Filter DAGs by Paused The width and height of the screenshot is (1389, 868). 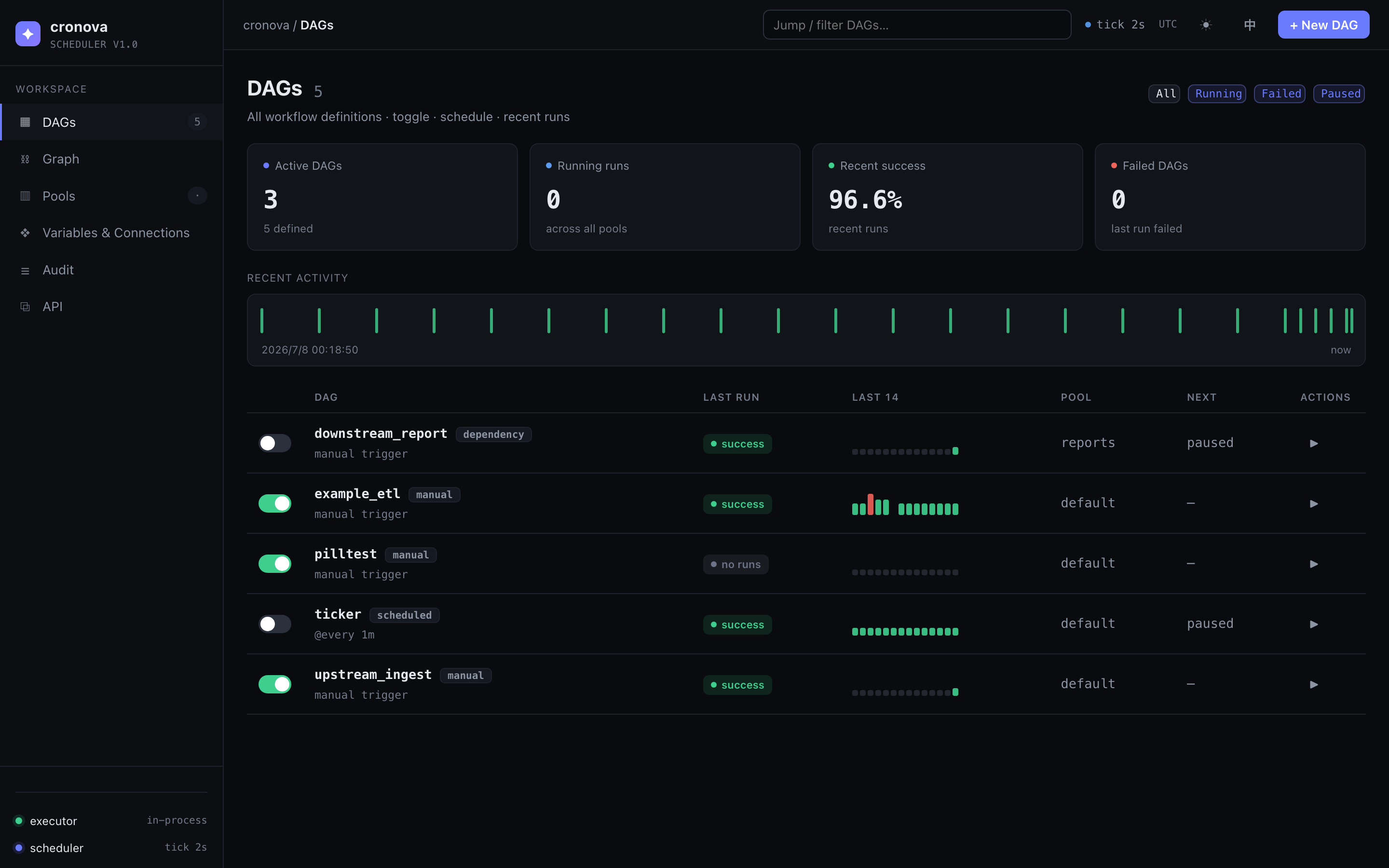(x=1339, y=94)
